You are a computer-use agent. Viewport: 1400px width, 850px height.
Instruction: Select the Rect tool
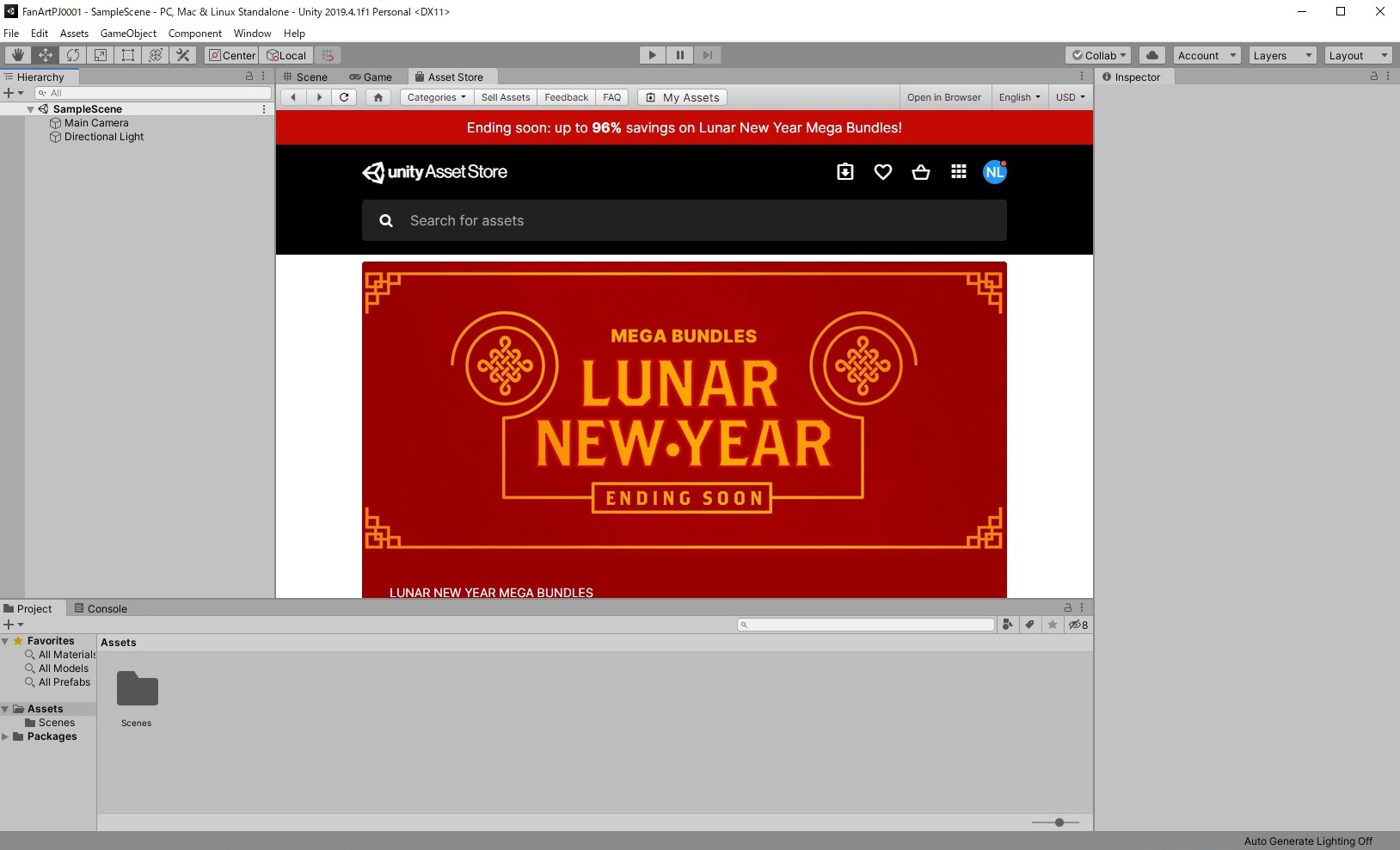pyautogui.click(x=128, y=55)
